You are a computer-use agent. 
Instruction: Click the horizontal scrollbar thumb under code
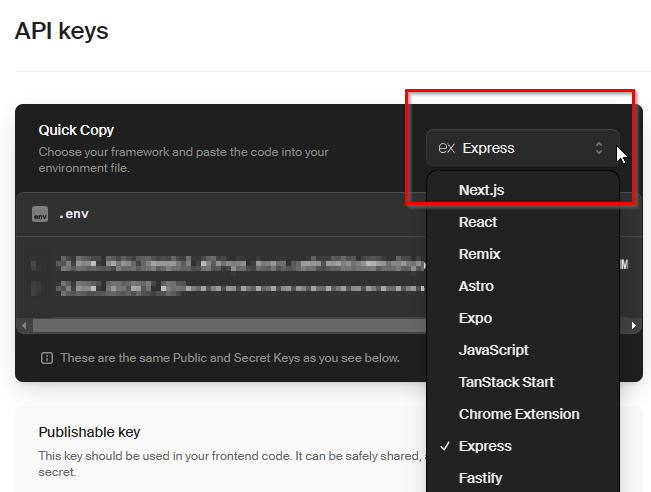(230, 326)
